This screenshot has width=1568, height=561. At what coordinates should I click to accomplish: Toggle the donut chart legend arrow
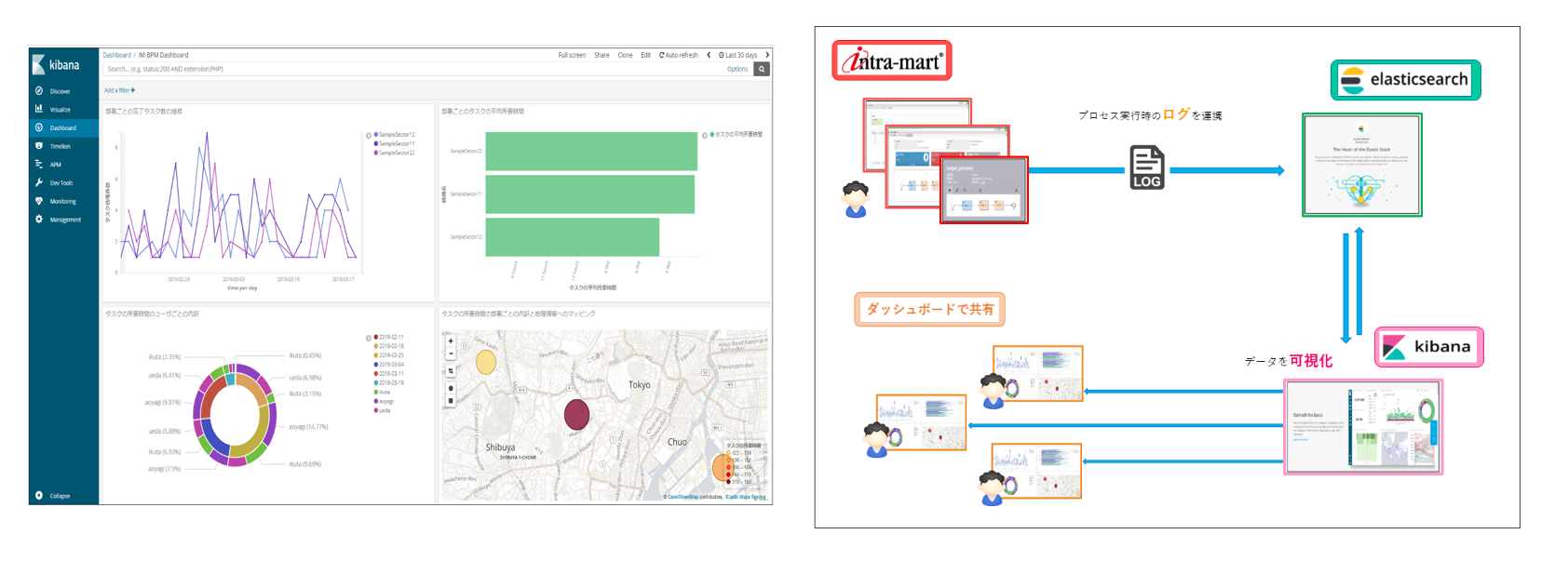[369, 339]
